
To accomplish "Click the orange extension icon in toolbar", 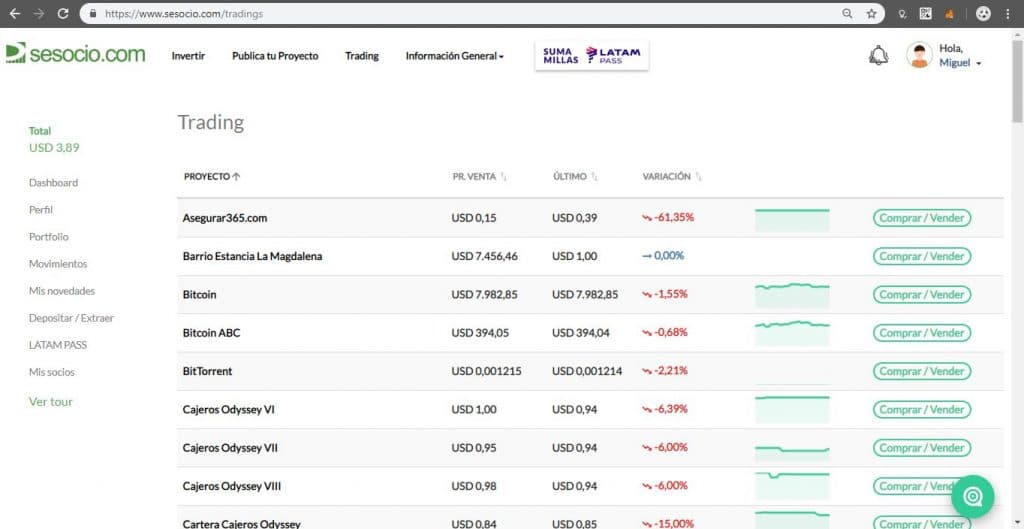I will click(949, 13).
